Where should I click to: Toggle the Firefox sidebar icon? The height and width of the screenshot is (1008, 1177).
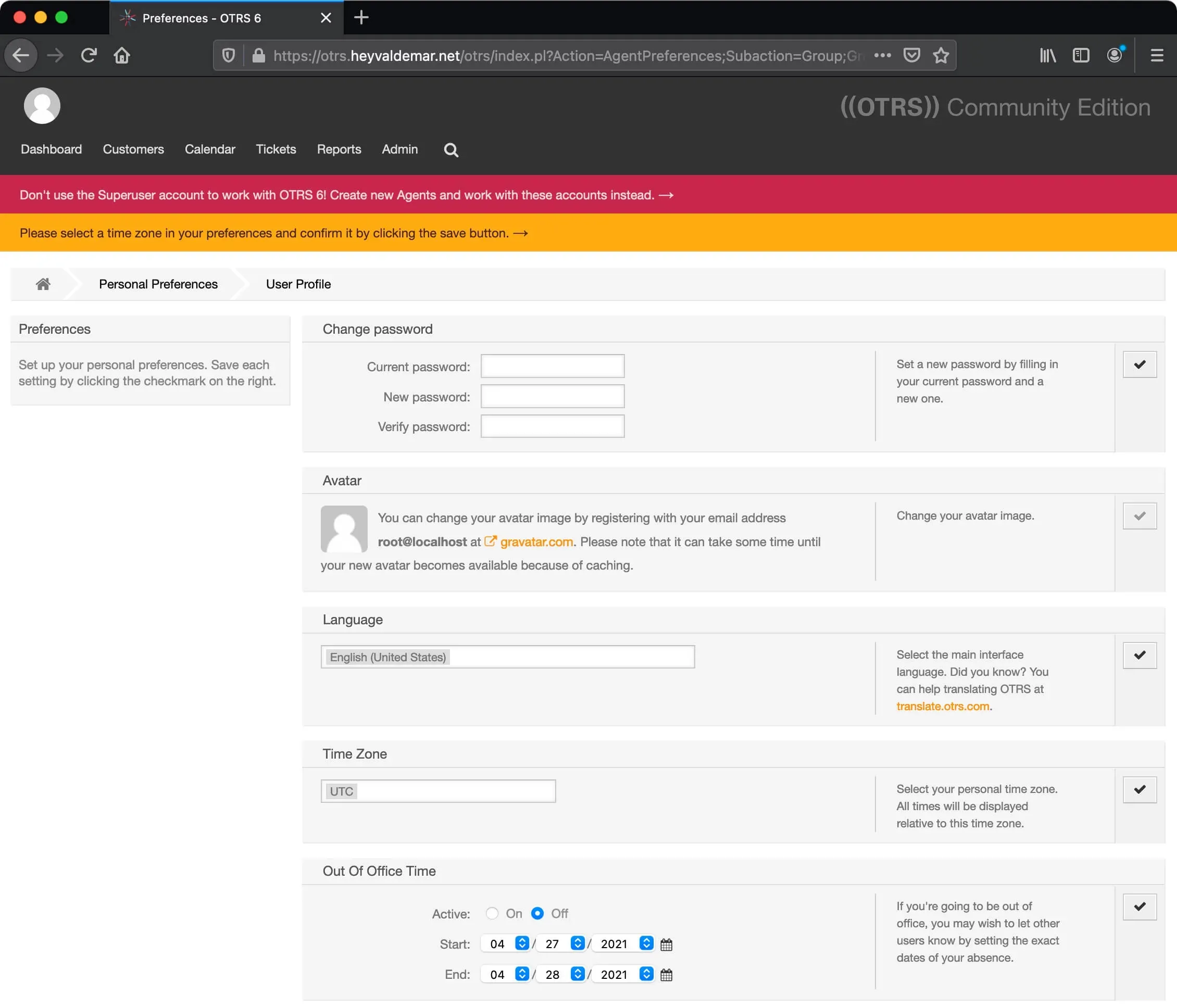(1081, 55)
